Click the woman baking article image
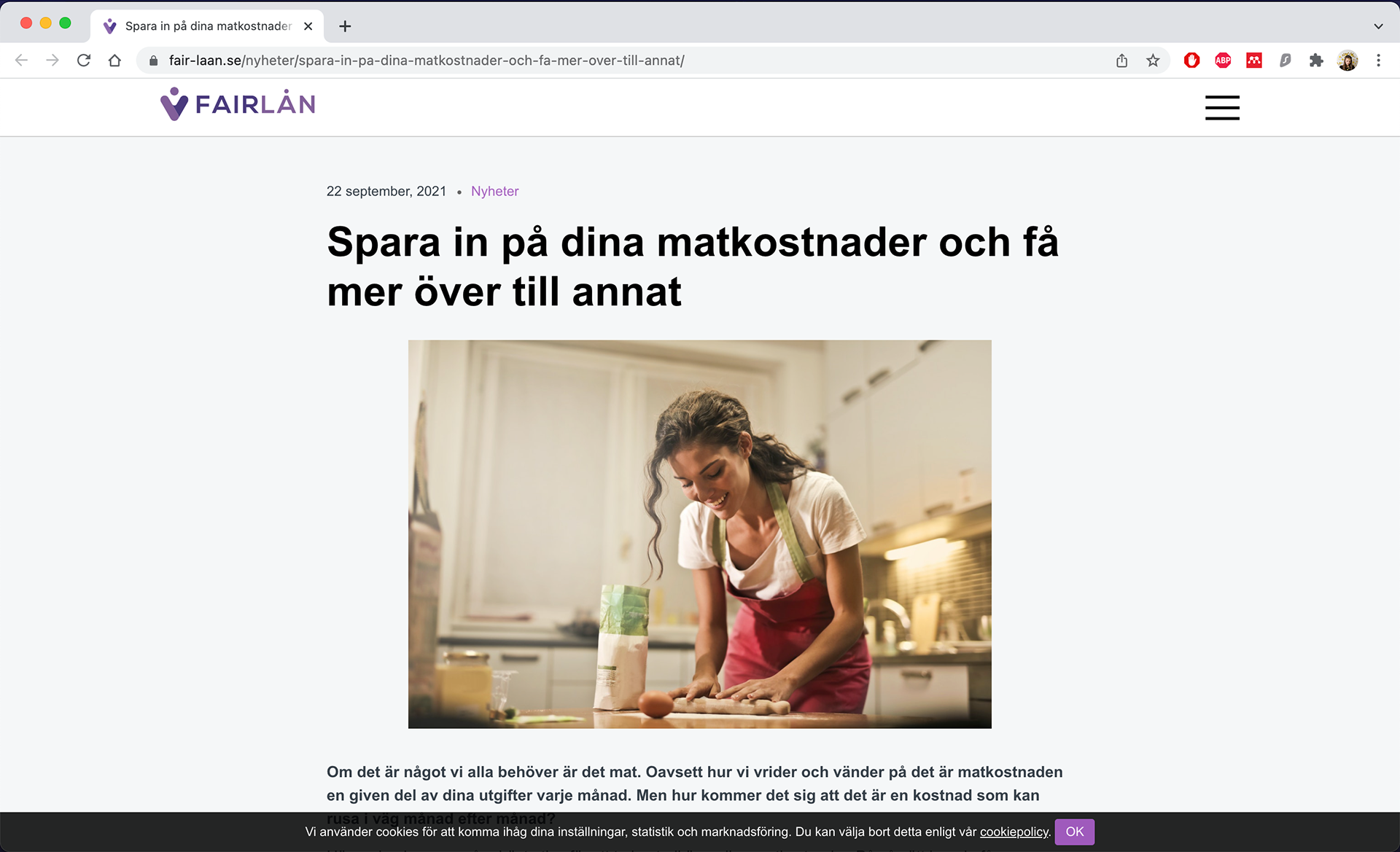The width and height of the screenshot is (1400, 852). pyautogui.click(x=700, y=534)
